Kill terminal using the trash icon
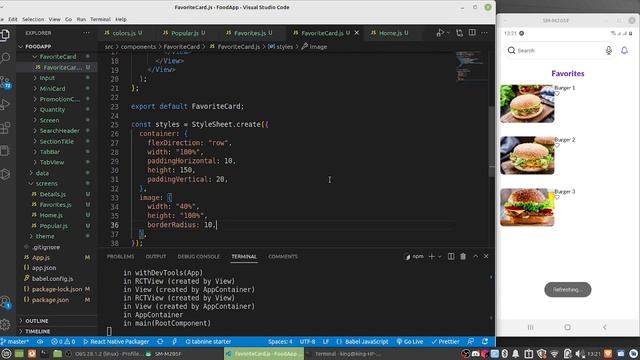This screenshot has width=640, height=360. tap(463, 256)
